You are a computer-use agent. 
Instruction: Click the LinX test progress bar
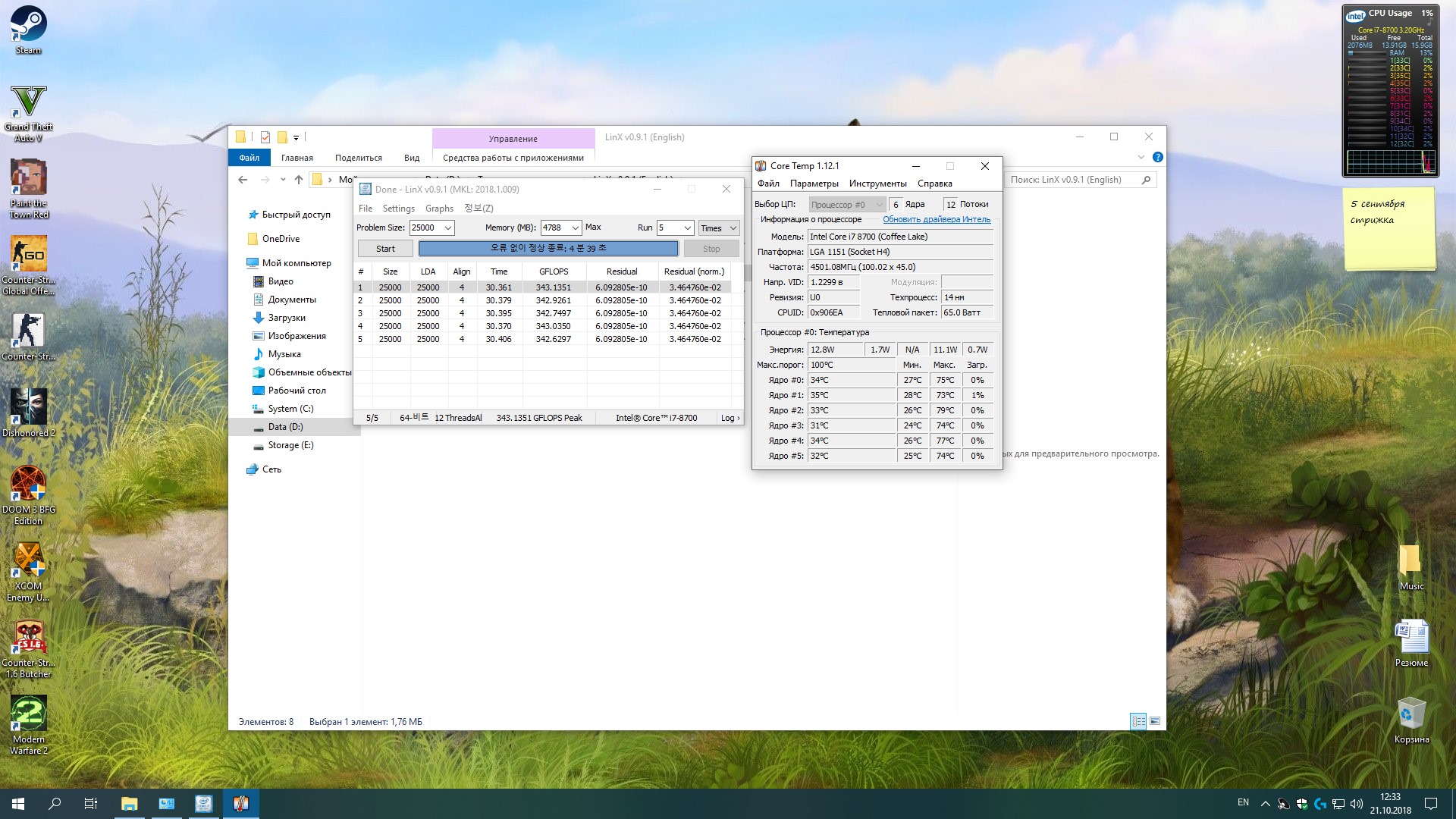coord(548,248)
